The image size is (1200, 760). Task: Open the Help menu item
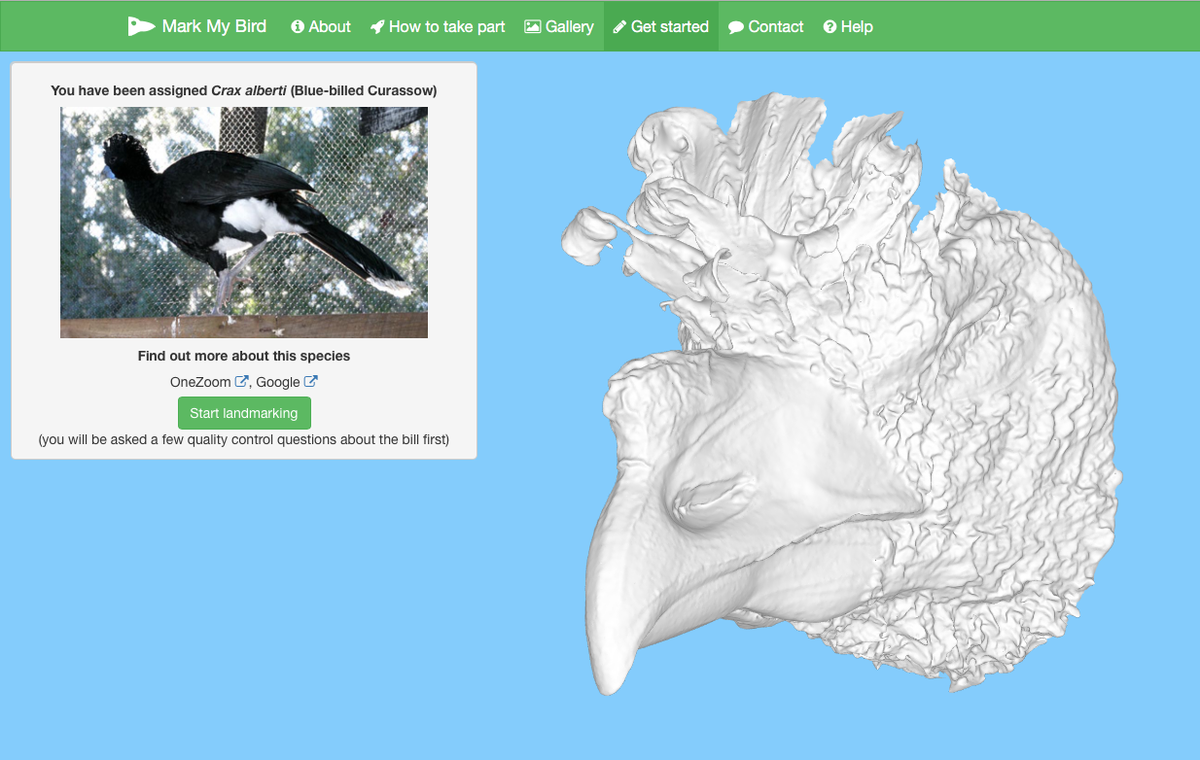[x=848, y=27]
